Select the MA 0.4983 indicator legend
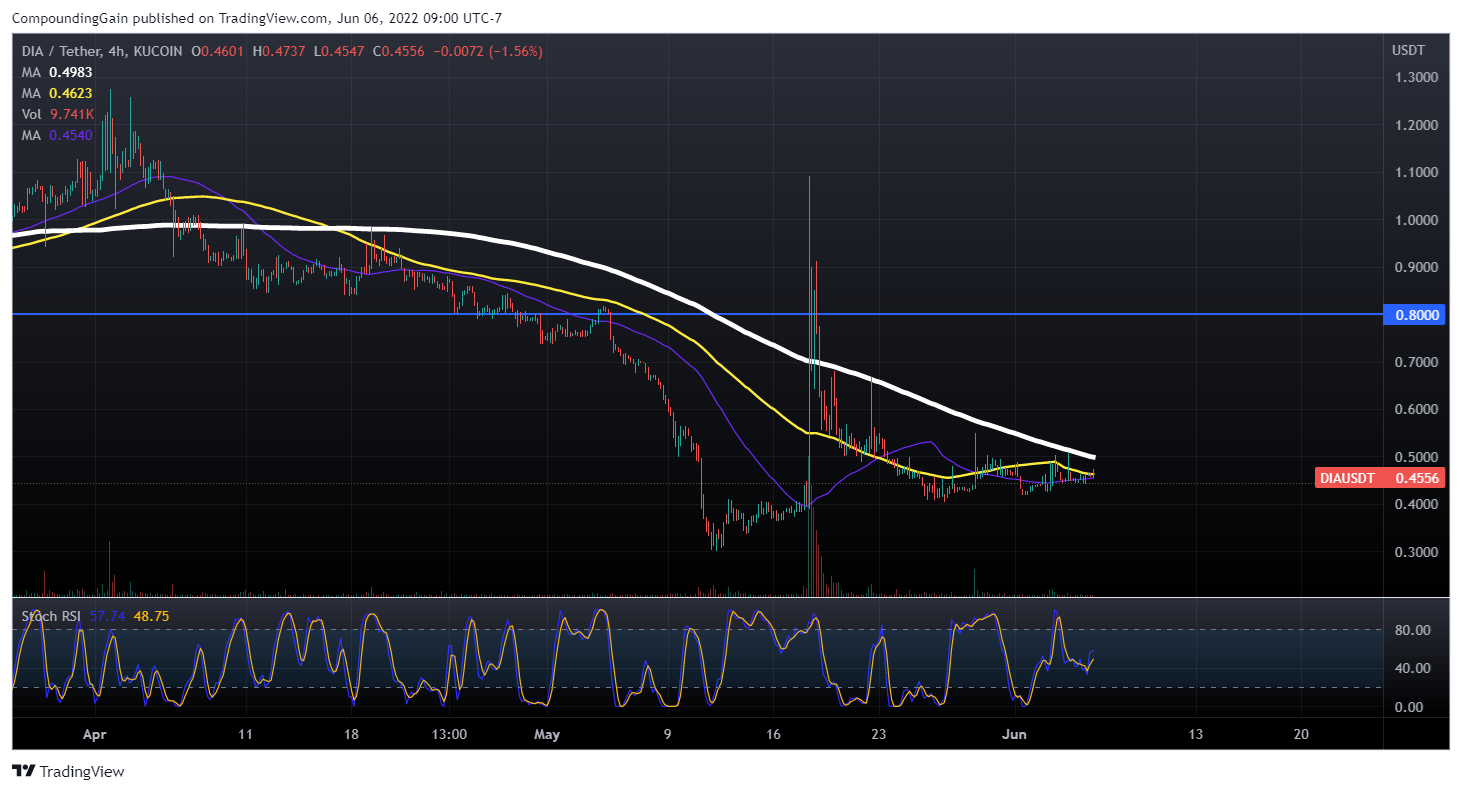 pos(59,72)
